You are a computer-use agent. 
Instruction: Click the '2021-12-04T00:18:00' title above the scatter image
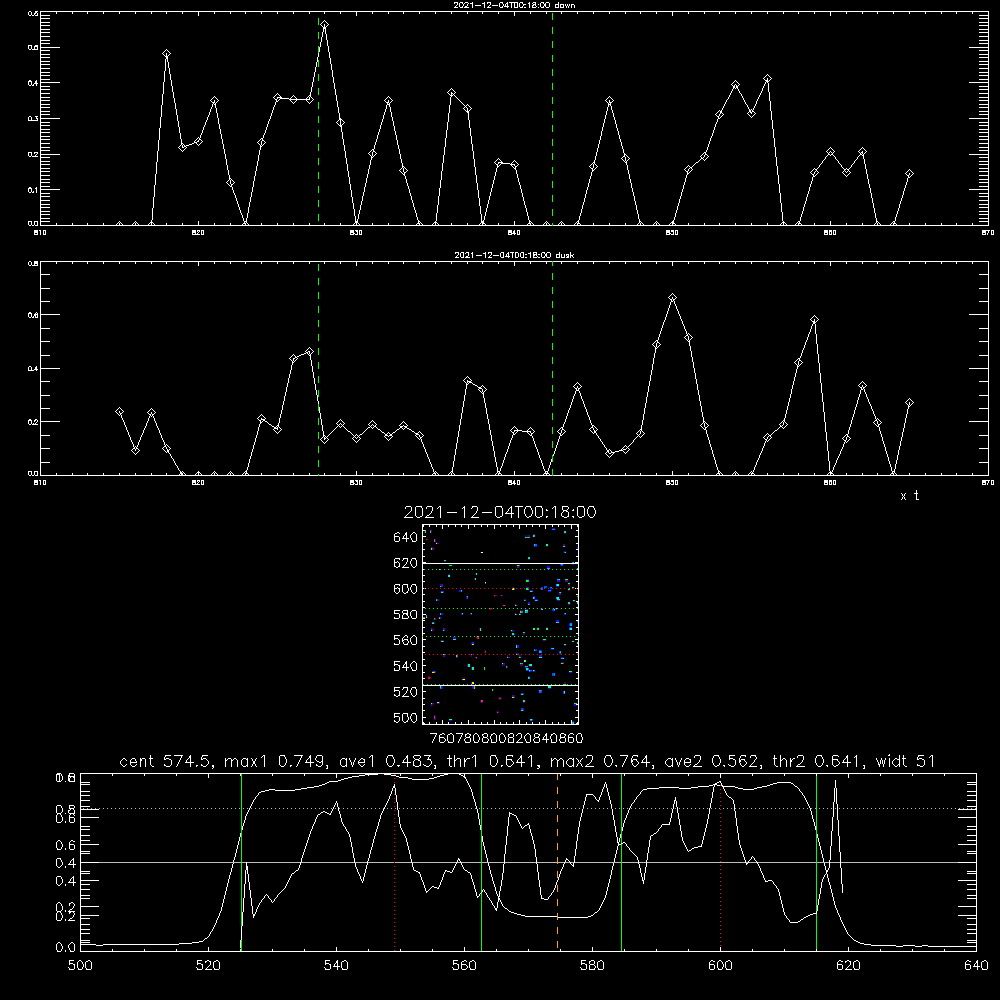500,512
